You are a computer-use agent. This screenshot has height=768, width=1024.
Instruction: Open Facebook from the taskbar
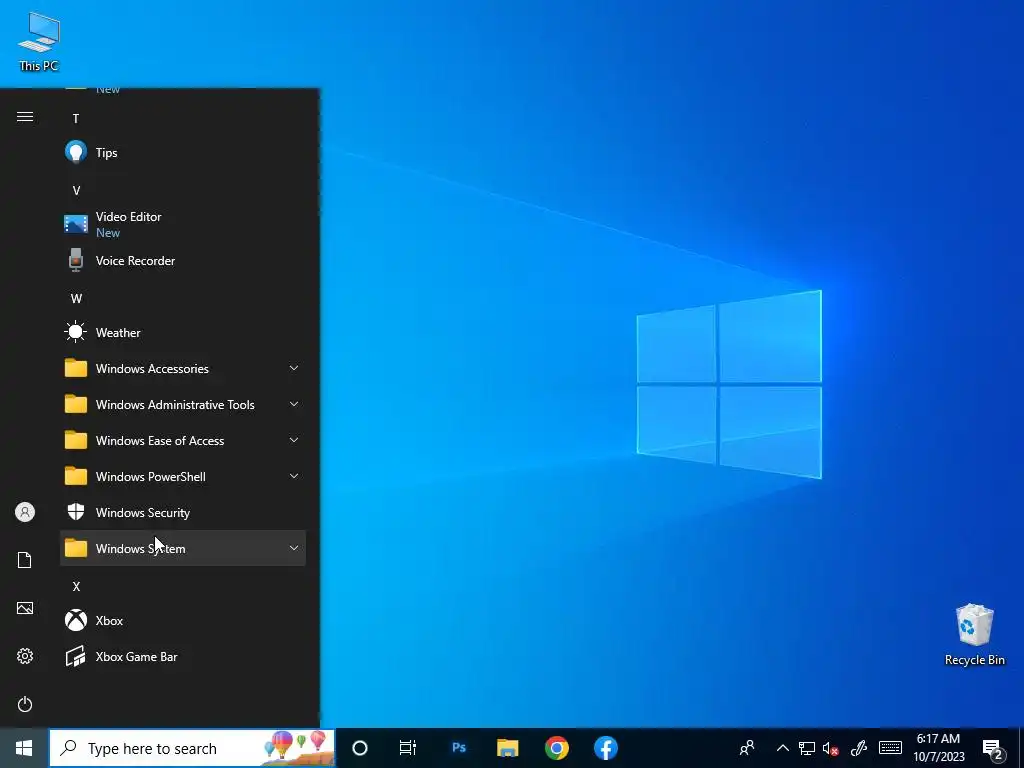(x=605, y=748)
